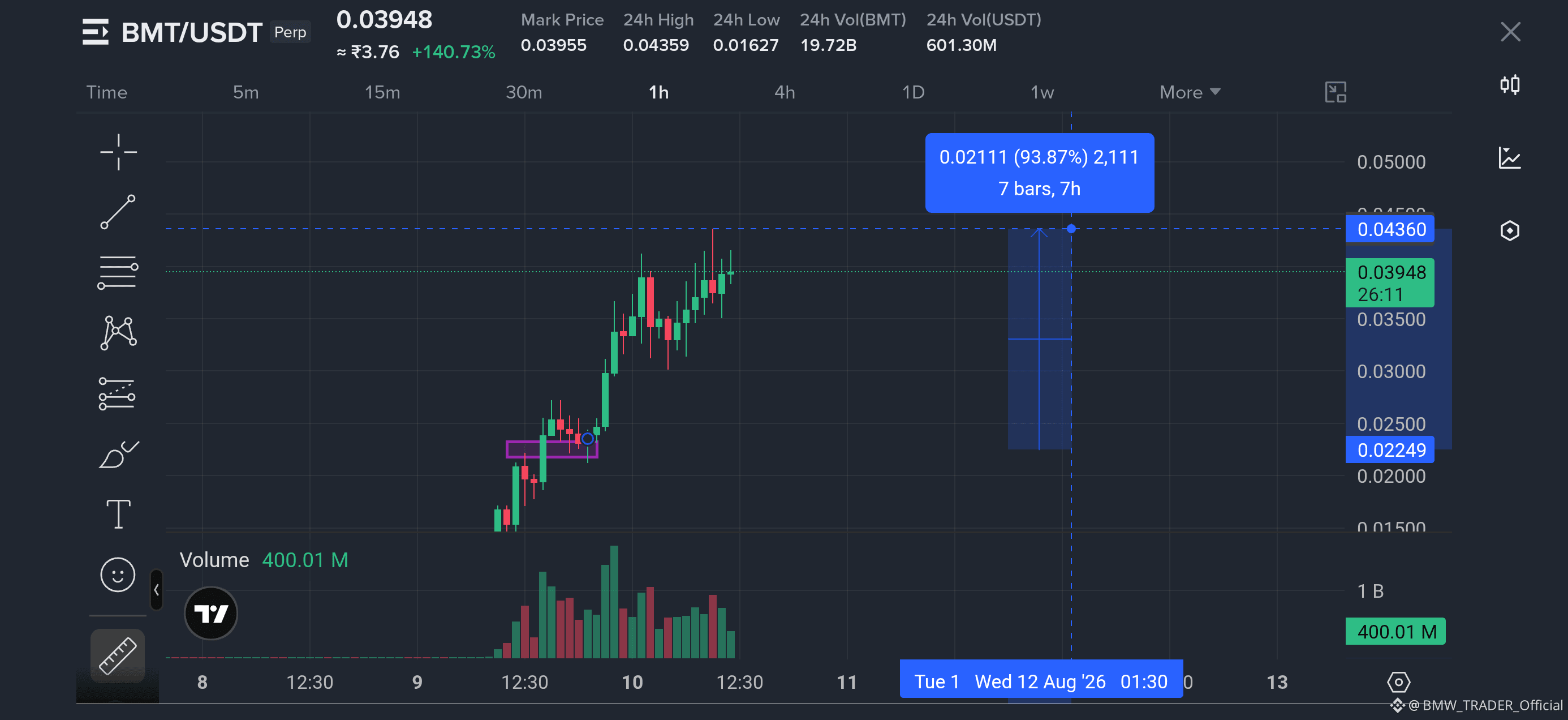
Task: Click the 0.04360 price axis label
Action: click(x=1390, y=229)
